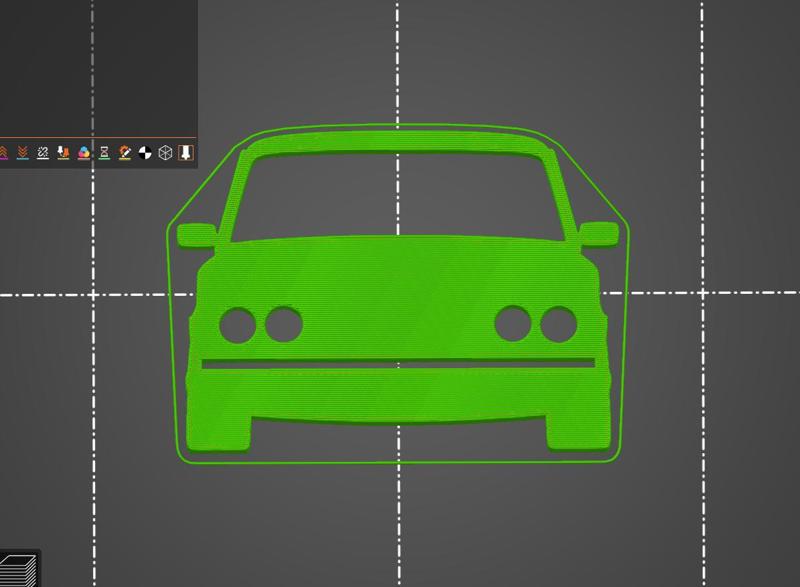Click the upward chevrons icon with magenta underline
Image resolution: width=800 pixels, height=587 pixels.
tap(4, 152)
